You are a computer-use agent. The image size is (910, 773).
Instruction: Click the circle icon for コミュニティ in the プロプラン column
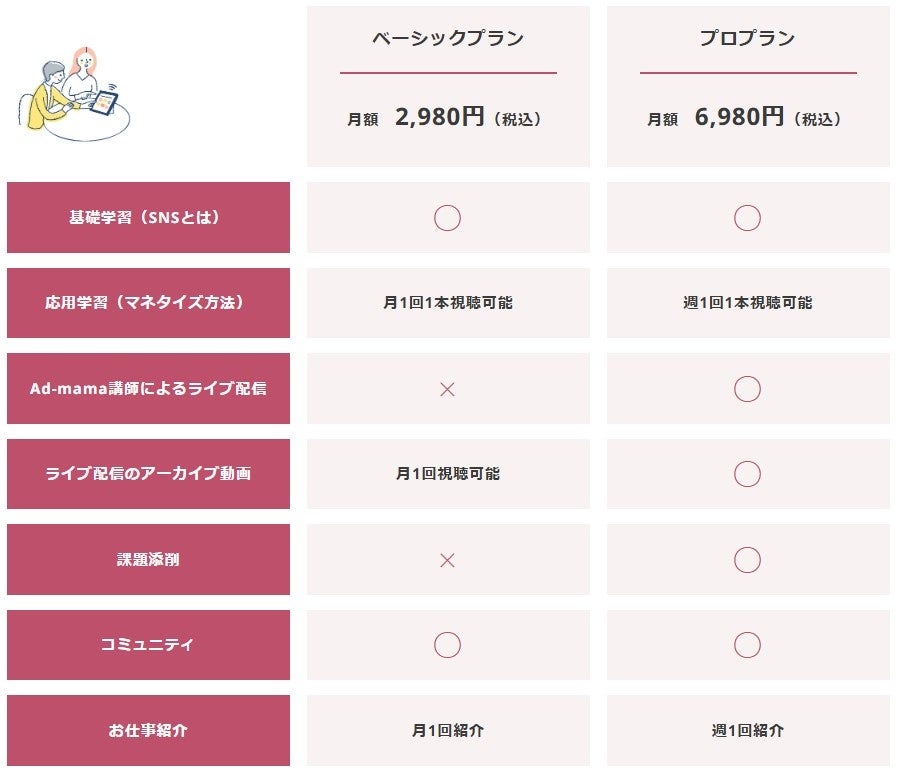(x=747, y=645)
